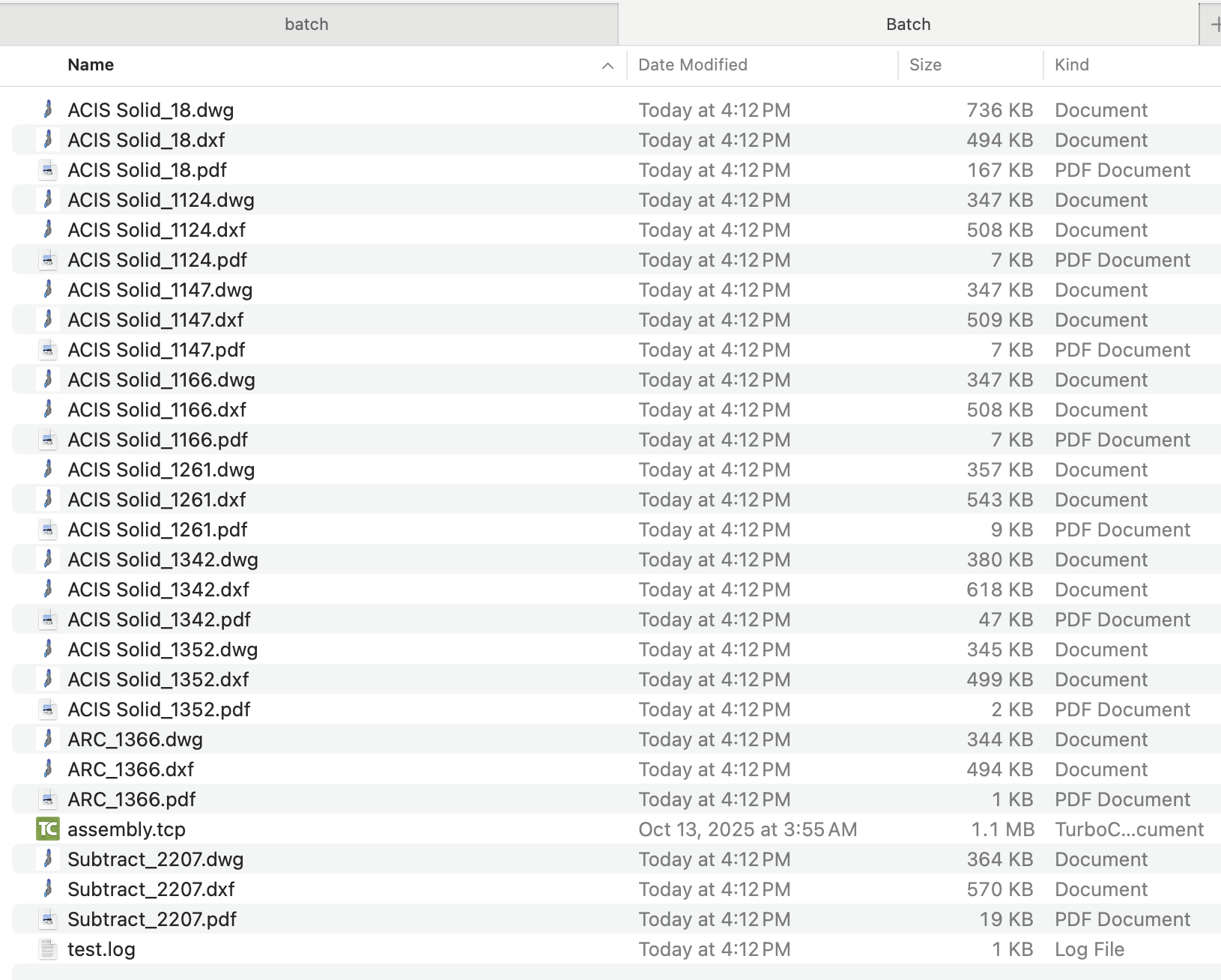1221x980 pixels.
Task: Click the PDF icon for ACIS Solid_1342.pdf
Action: [x=48, y=620]
